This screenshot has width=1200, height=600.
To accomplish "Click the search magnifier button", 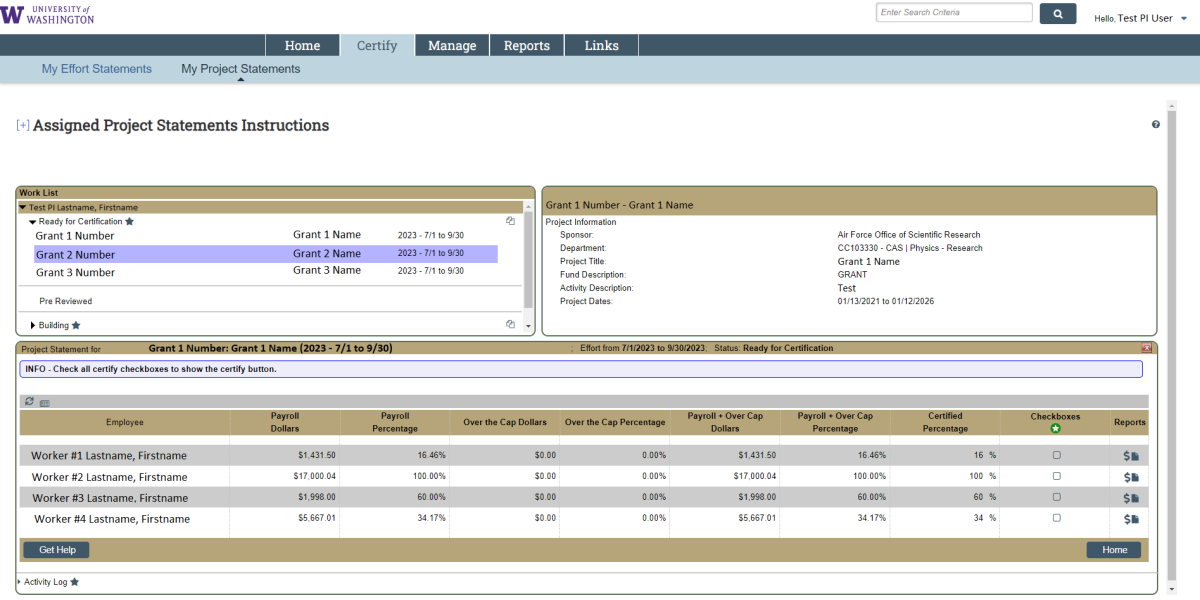I will pyautogui.click(x=1057, y=13).
